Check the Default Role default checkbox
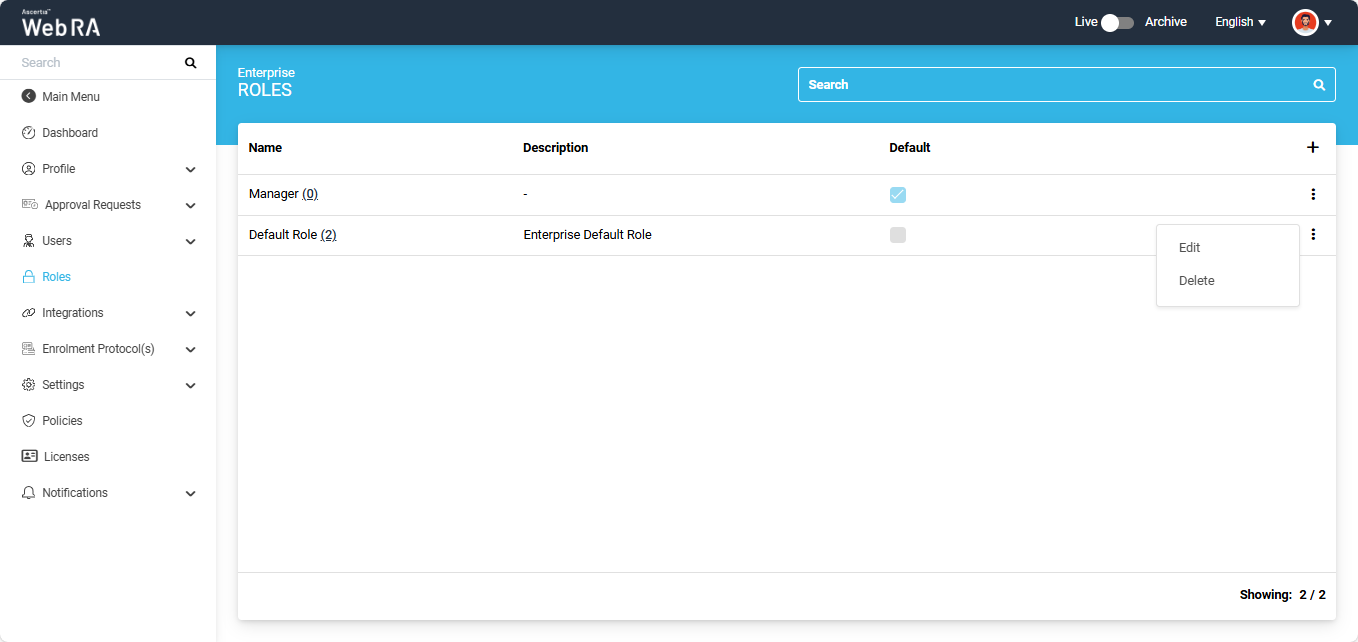This screenshot has width=1358, height=642. 898,235
